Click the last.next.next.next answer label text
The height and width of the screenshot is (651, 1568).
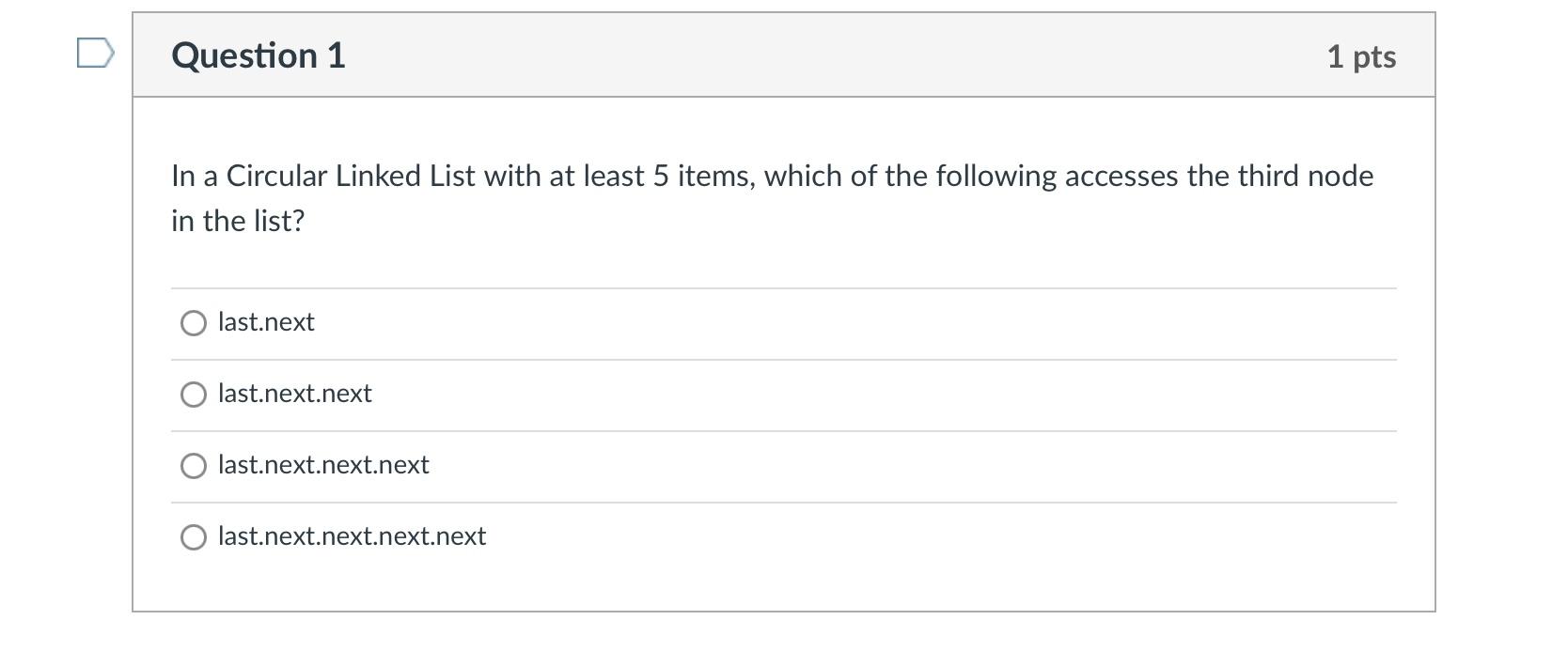click(x=323, y=465)
